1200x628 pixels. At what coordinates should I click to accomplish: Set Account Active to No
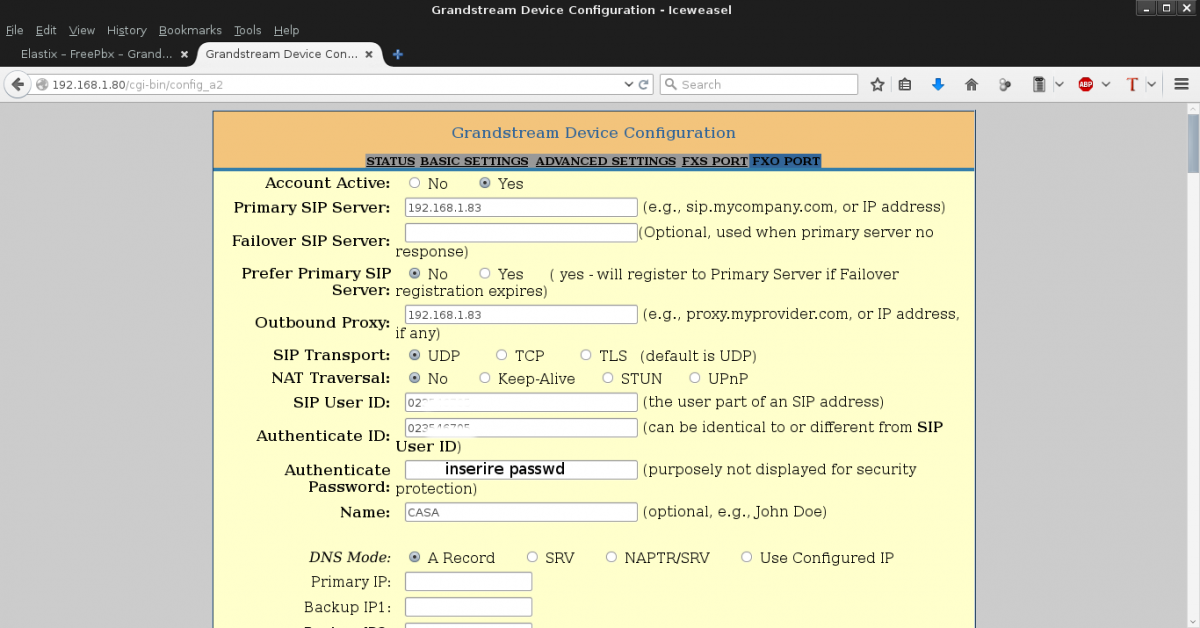click(415, 183)
